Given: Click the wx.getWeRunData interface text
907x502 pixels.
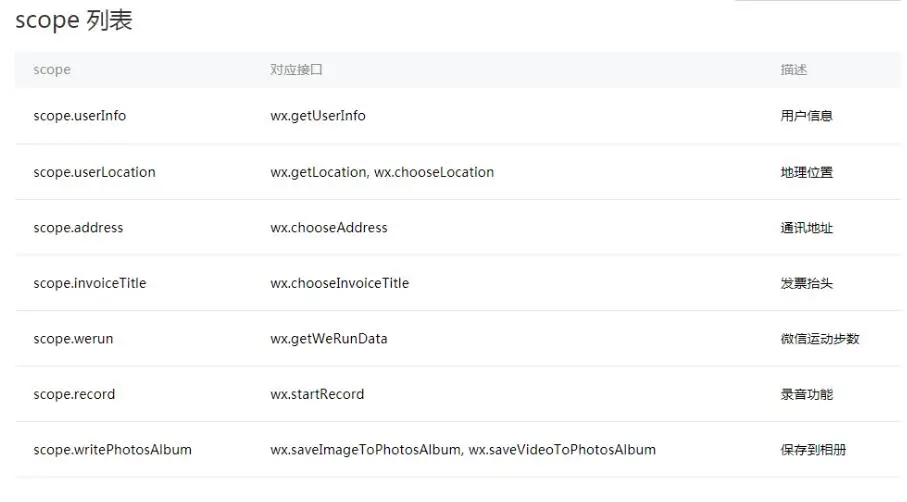Looking at the screenshot, I should pyautogui.click(x=329, y=339).
